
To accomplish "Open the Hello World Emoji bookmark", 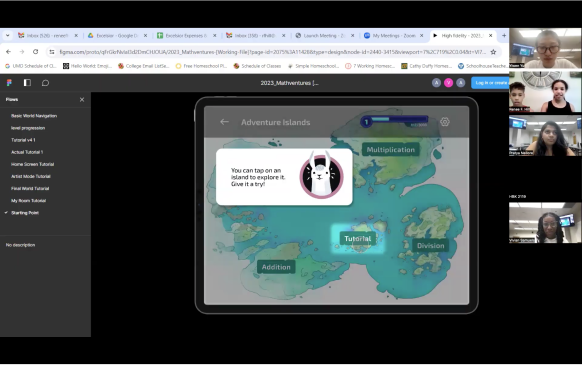I will coord(88,66).
